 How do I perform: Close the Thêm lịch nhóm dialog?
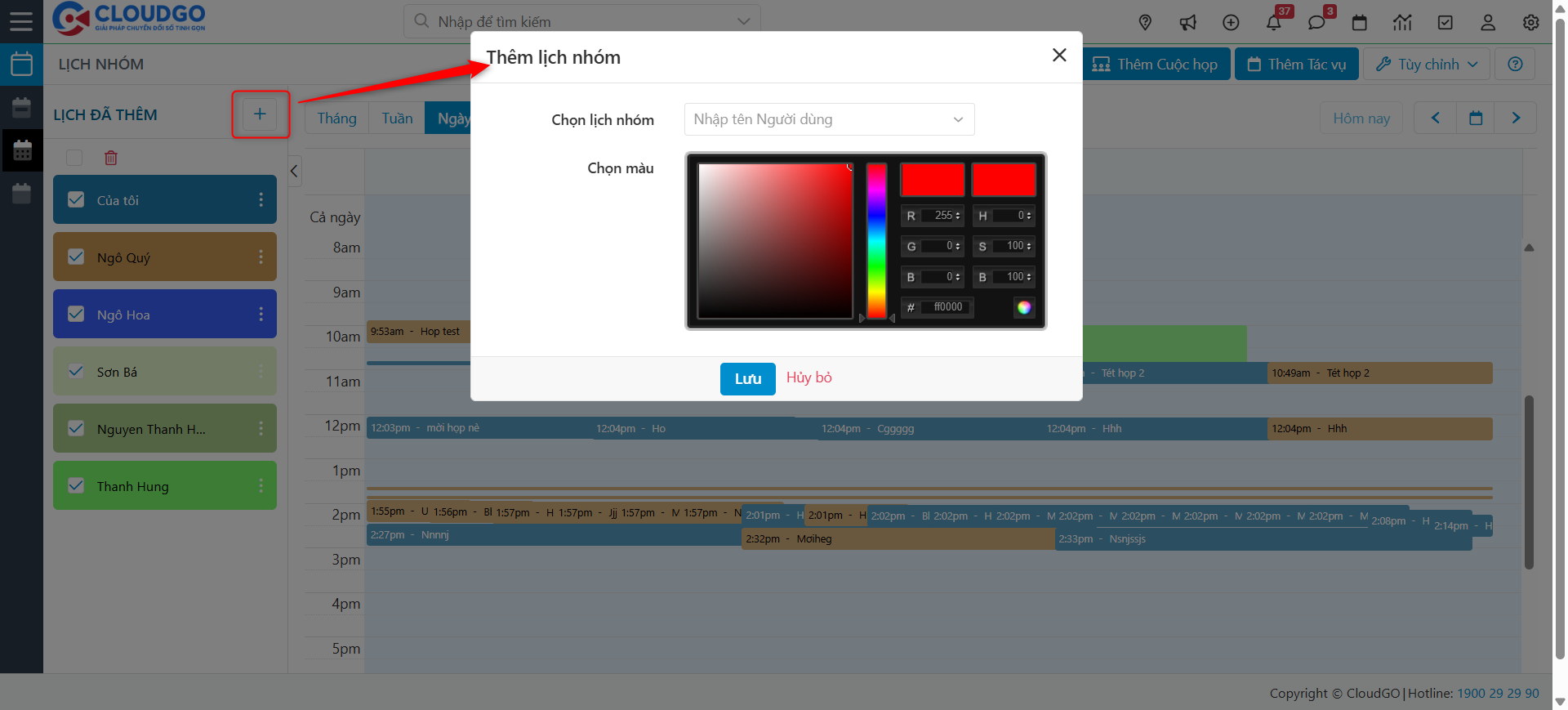pyautogui.click(x=1059, y=55)
